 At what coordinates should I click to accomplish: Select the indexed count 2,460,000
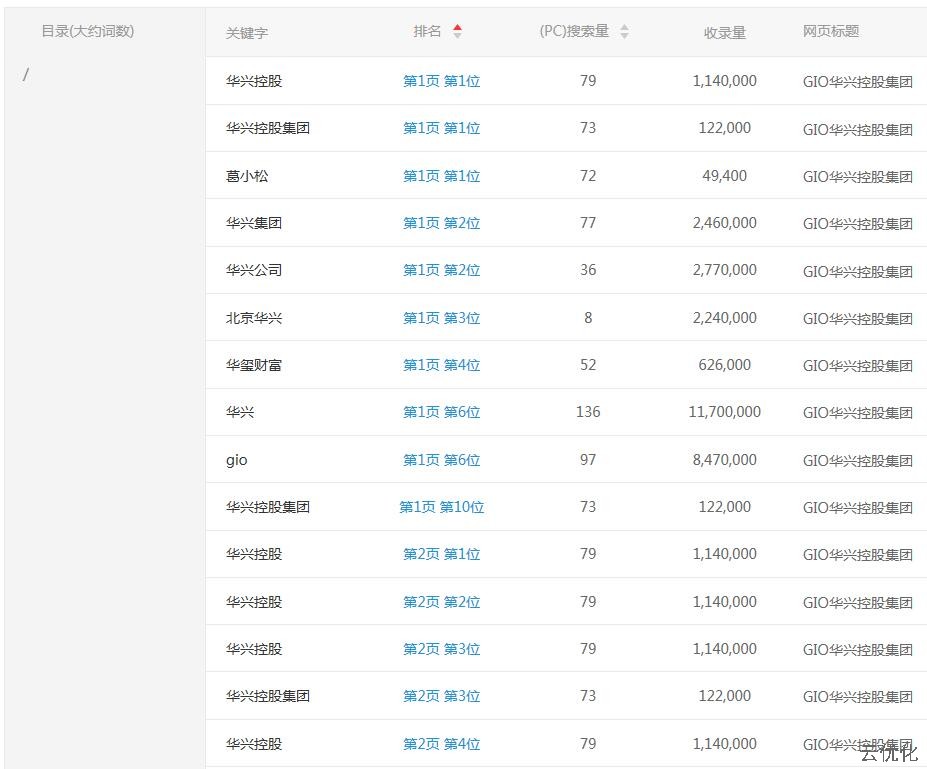coord(725,223)
